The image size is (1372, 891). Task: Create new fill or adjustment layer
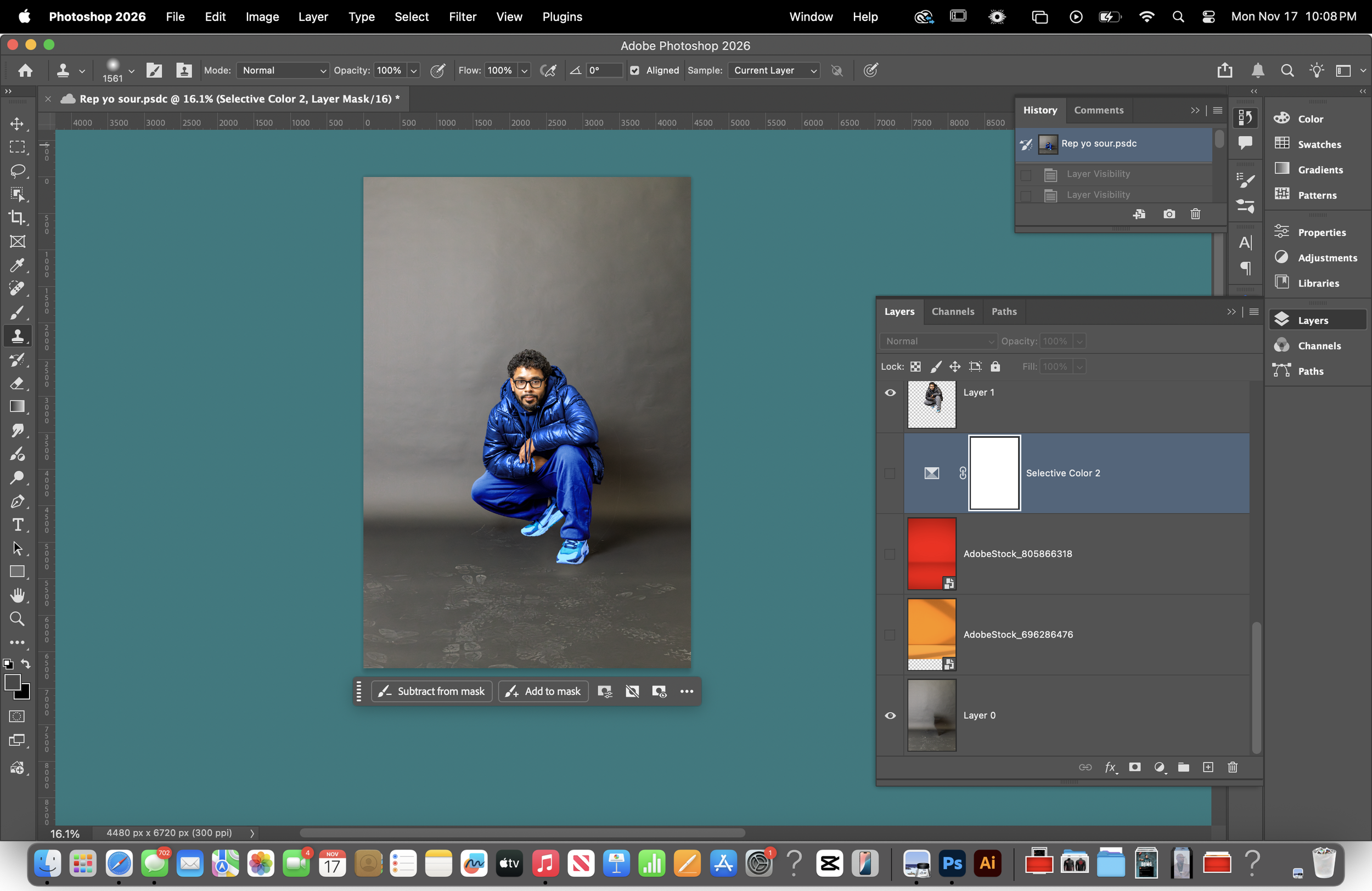click(x=1159, y=767)
